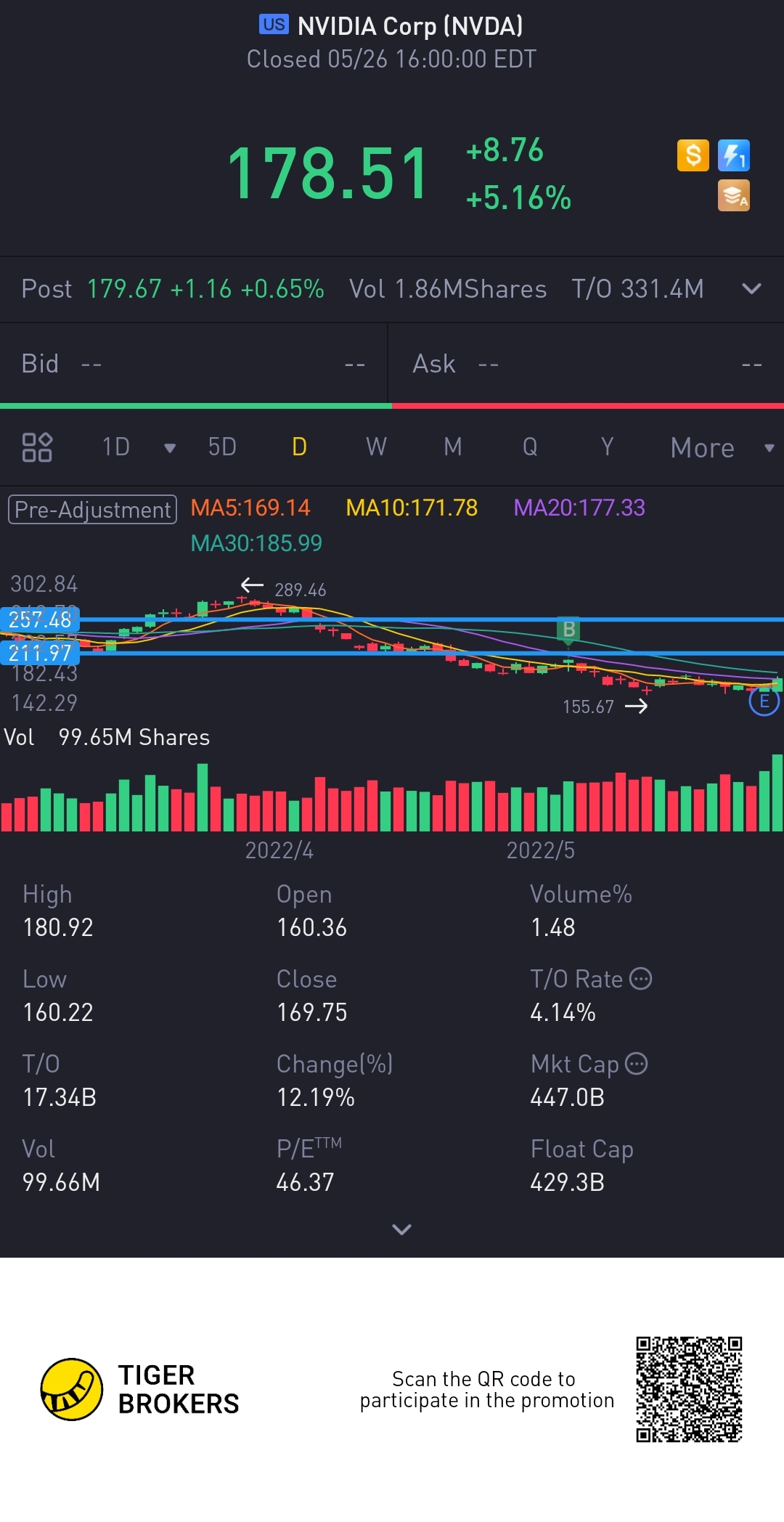
Task: Tap the green B marker on chart
Action: pyautogui.click(x=569, y=630)
